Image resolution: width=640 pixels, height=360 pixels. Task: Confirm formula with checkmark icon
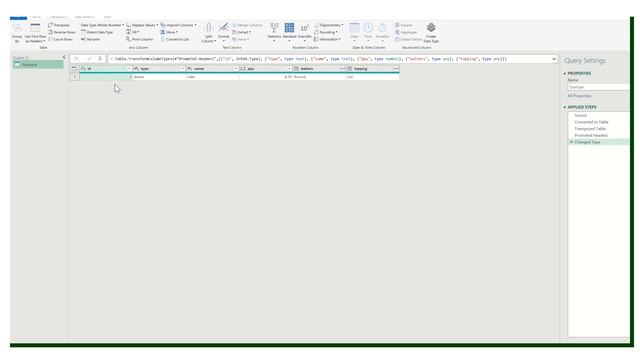pyautogui.click(x=89, y=59)
